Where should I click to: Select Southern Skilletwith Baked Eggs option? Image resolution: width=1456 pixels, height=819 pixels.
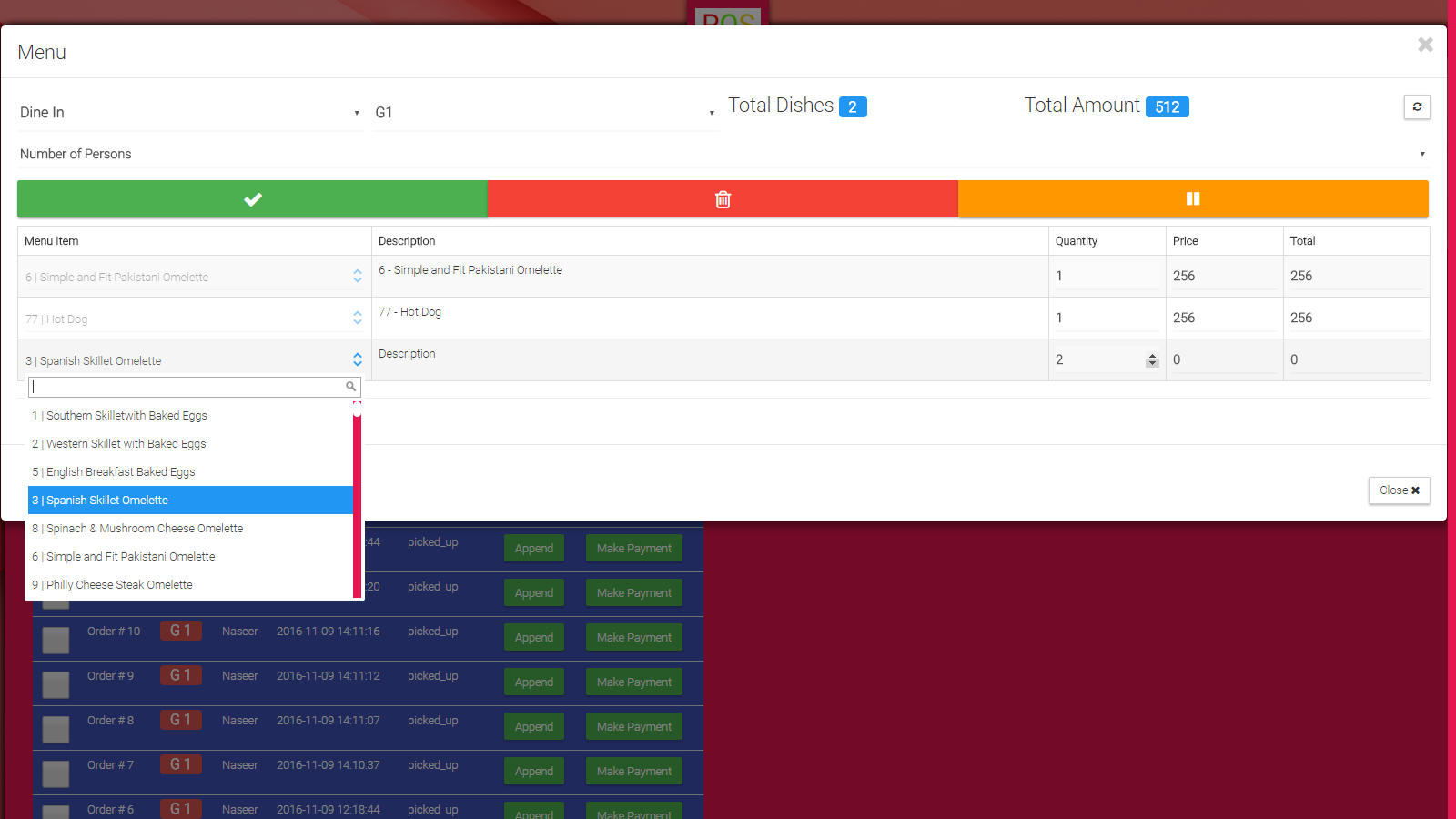126,416
